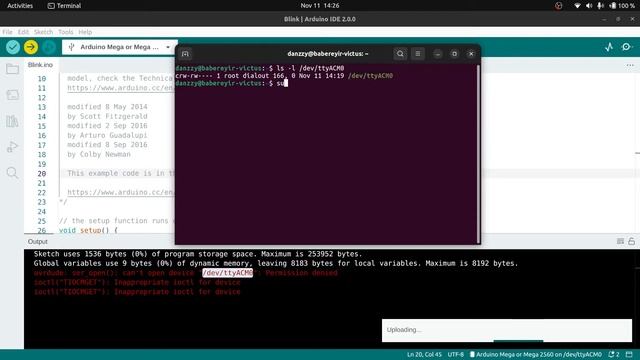Screen dimensions: 640x360
Task: Click highlighted /dev/ttyACM0 in output
Action: (227, 273)
